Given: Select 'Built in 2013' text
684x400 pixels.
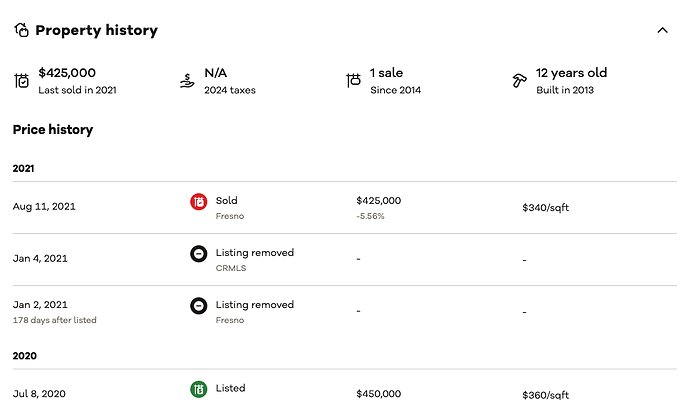Looking at the screenshot, I should point(565,90).
